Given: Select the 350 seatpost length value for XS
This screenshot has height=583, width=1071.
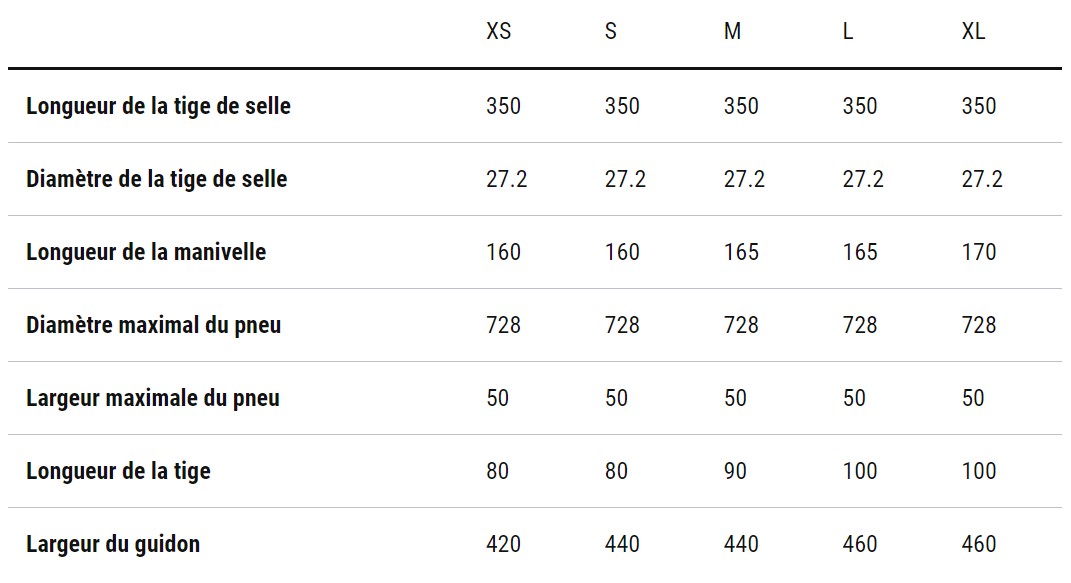Looking at the screenshot, I should (x=503, y=106).
